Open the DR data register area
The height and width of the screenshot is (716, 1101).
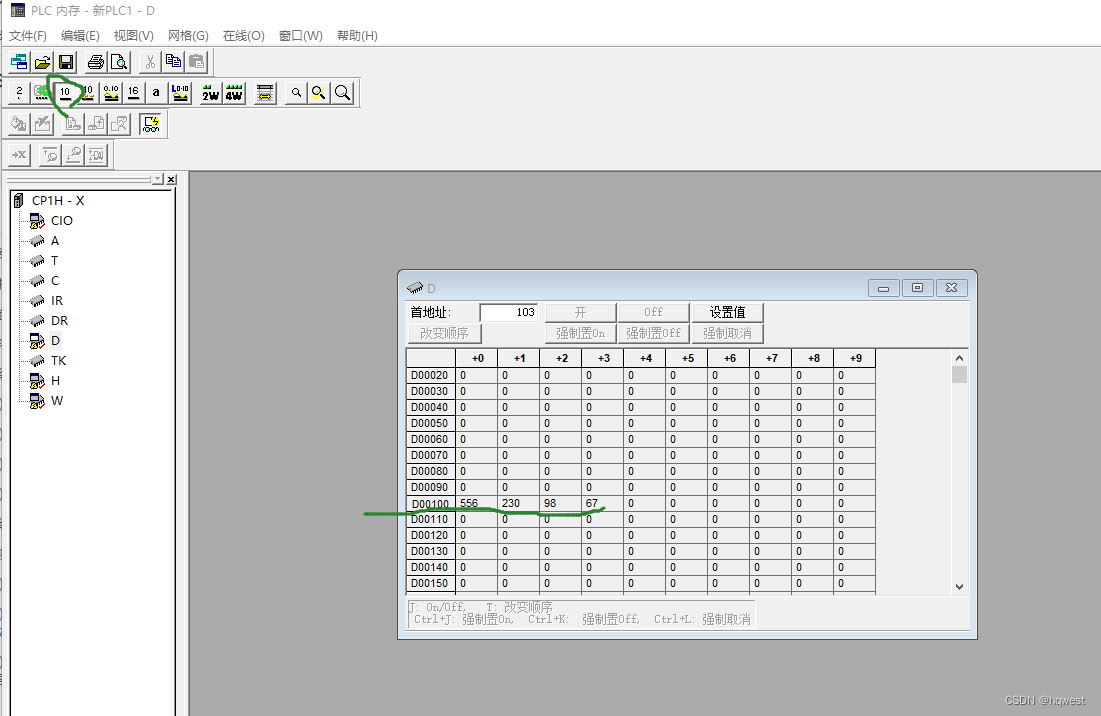(60, 321)
